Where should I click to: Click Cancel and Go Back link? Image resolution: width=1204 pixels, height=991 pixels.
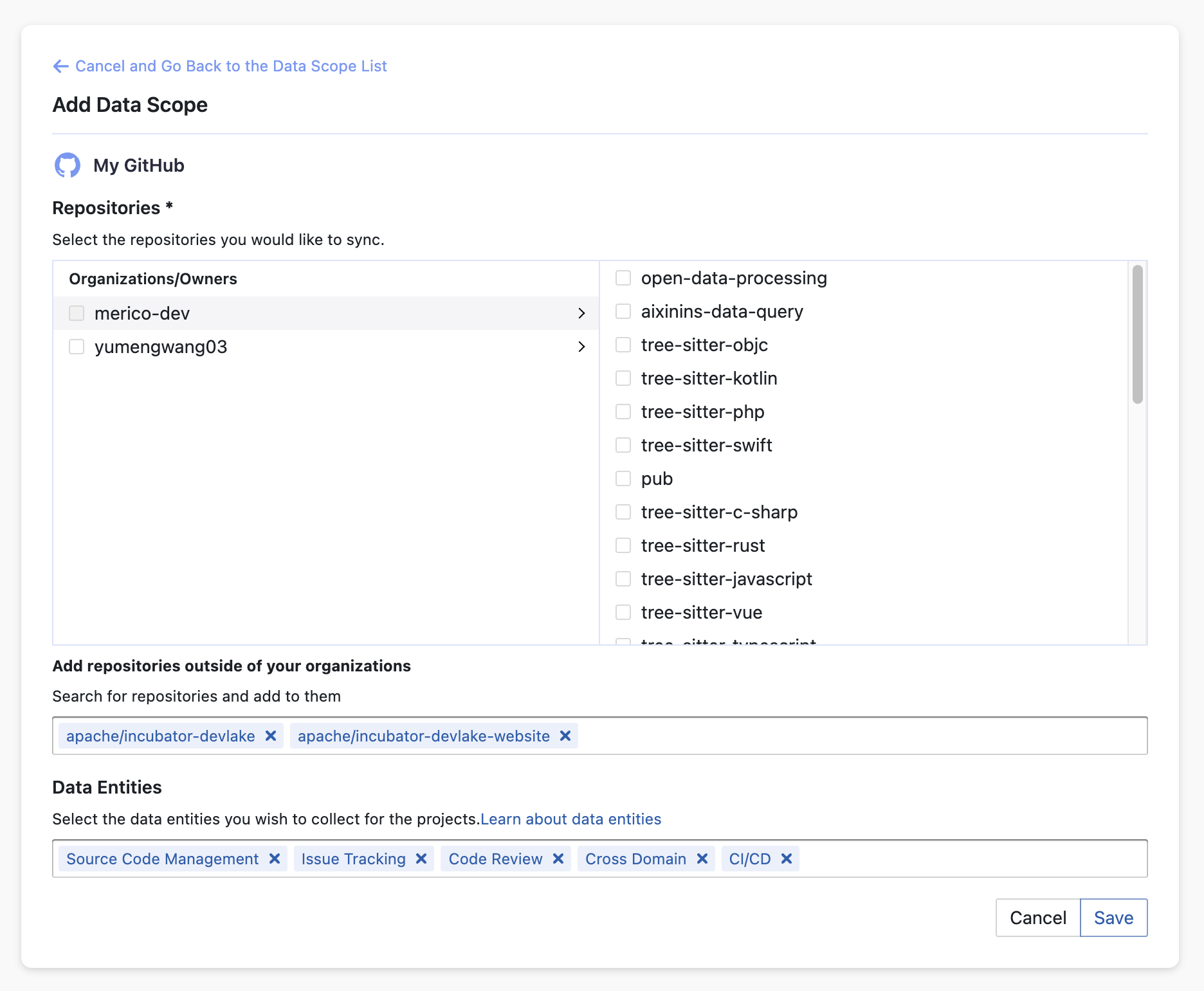231,66
